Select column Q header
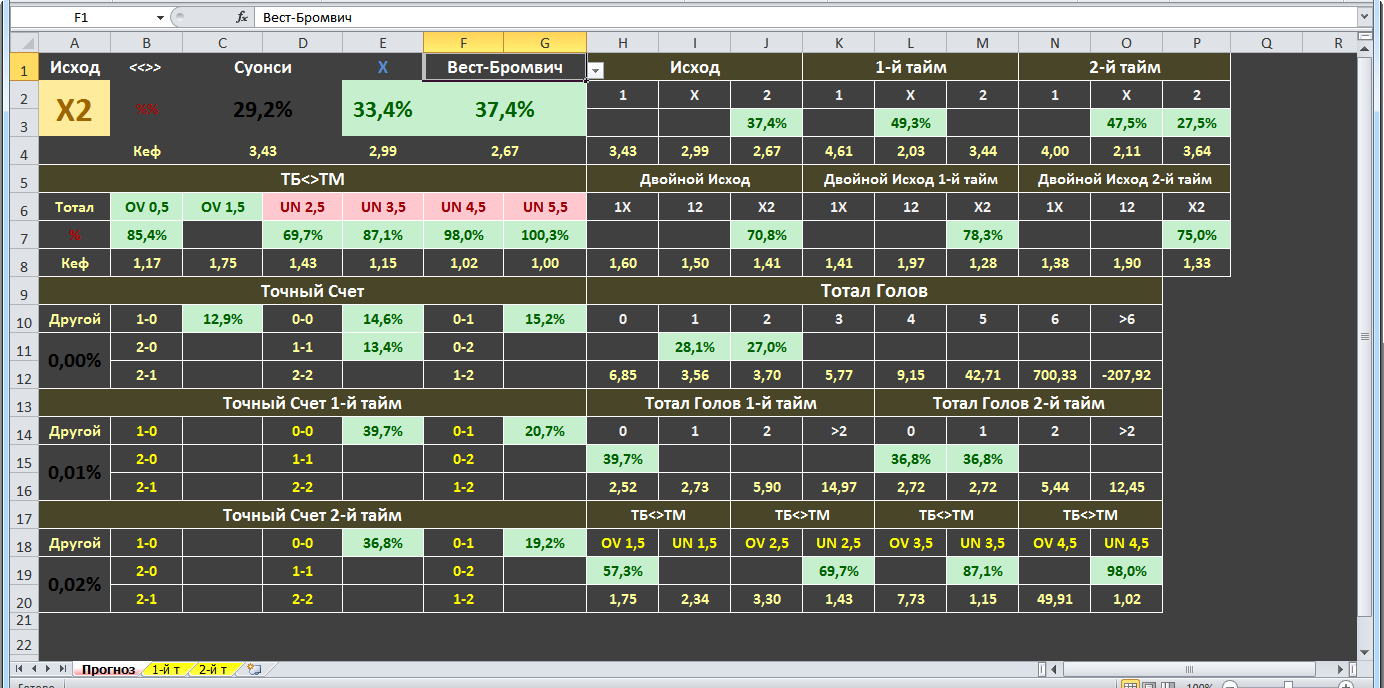The height and width of the screenshot is (688, 1384). pos(1267,43)
